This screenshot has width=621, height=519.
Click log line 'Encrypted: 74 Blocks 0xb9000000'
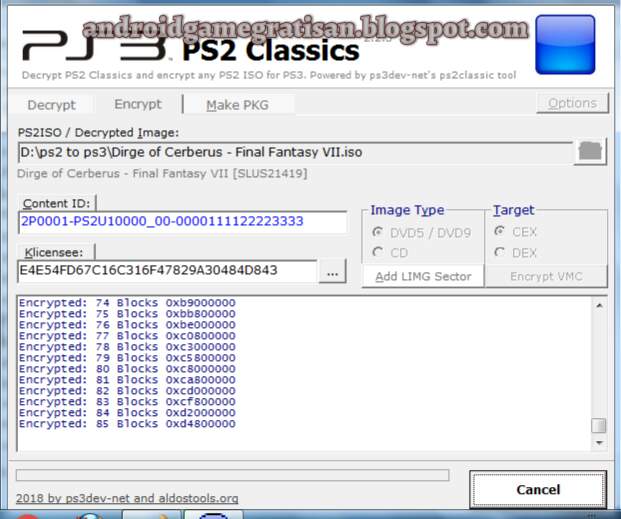[x=127, y=303]
